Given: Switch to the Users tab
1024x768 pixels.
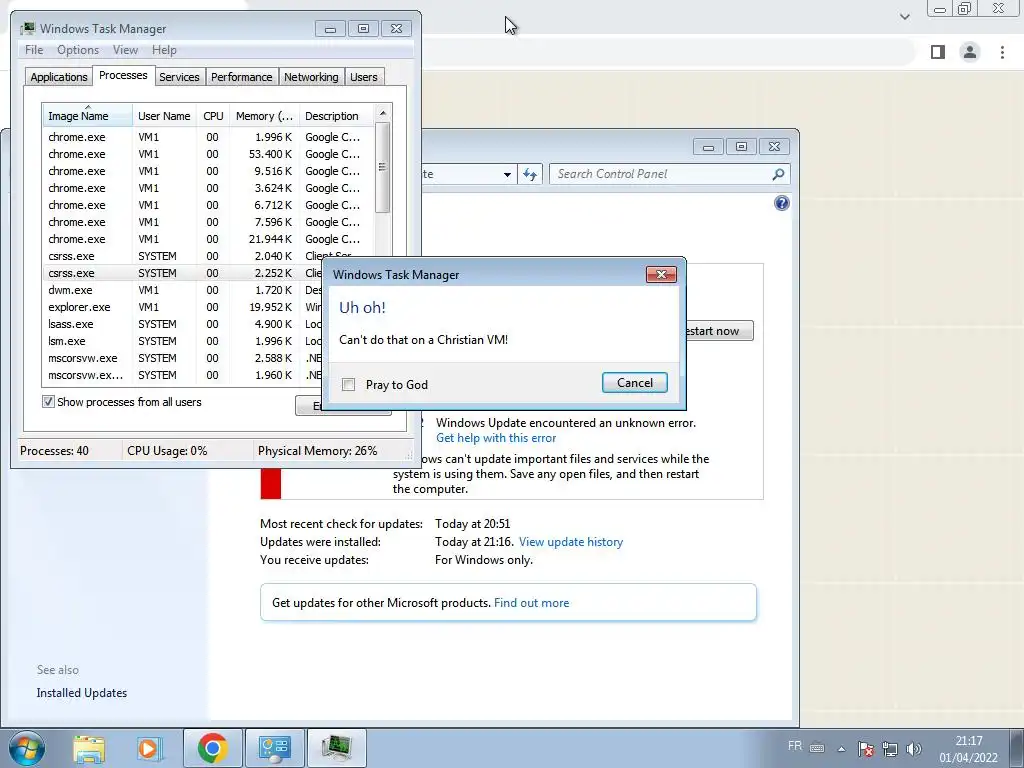Looking at the screenshot, I should (363, 77).
